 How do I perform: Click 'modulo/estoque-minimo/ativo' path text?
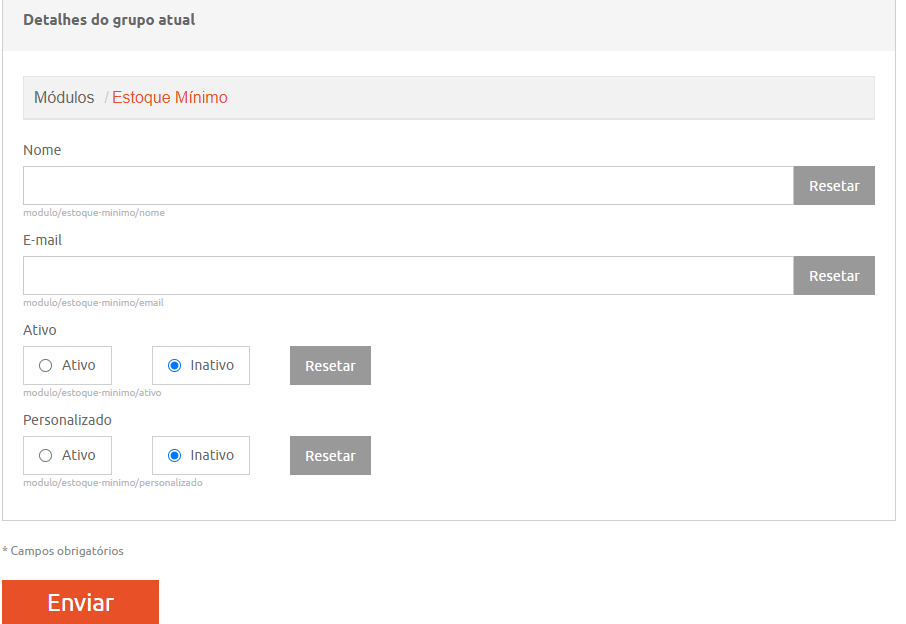(92, 393)
